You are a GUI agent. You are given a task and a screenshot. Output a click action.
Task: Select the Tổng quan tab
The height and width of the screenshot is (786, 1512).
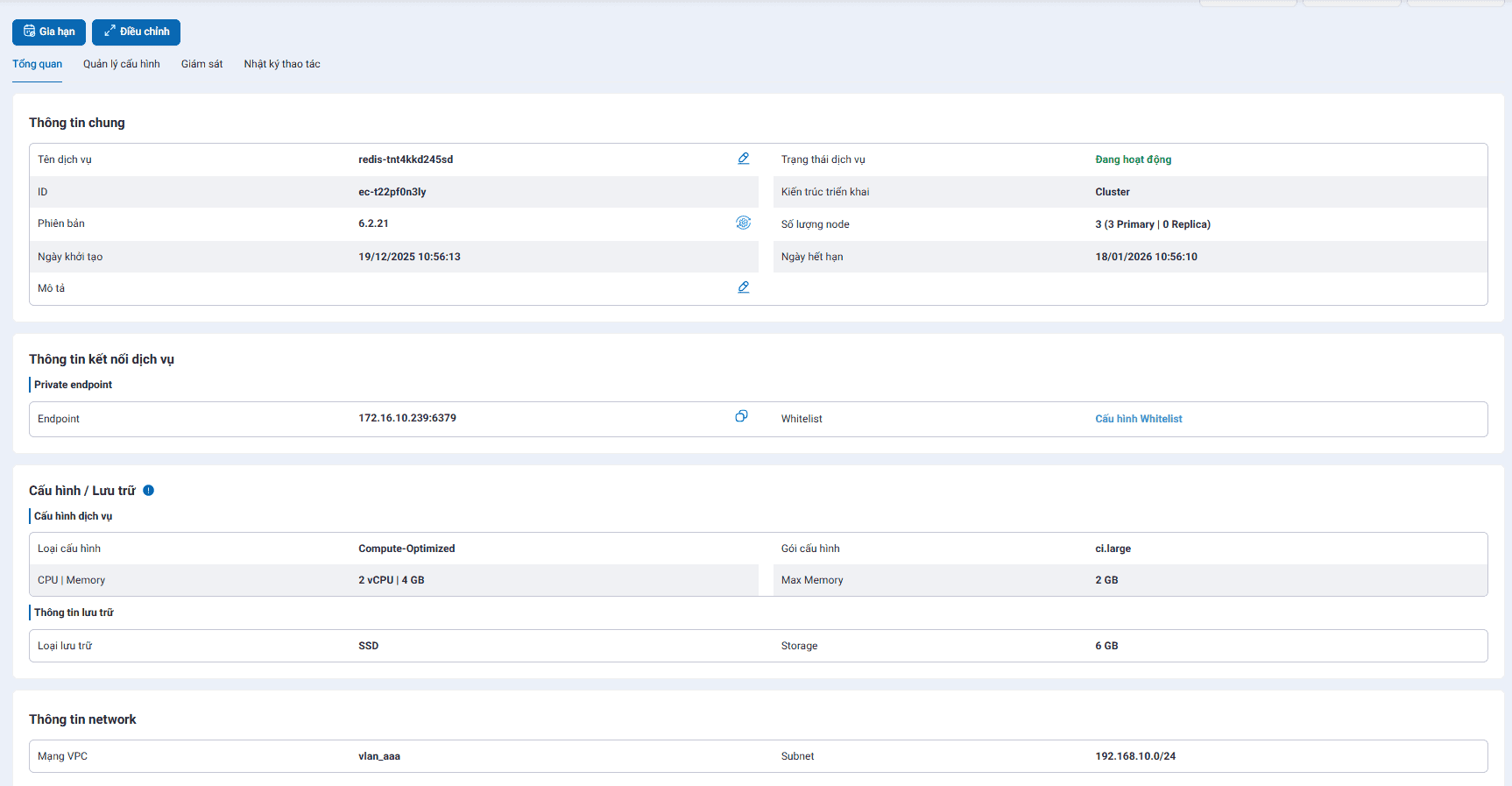pos(37,64)
